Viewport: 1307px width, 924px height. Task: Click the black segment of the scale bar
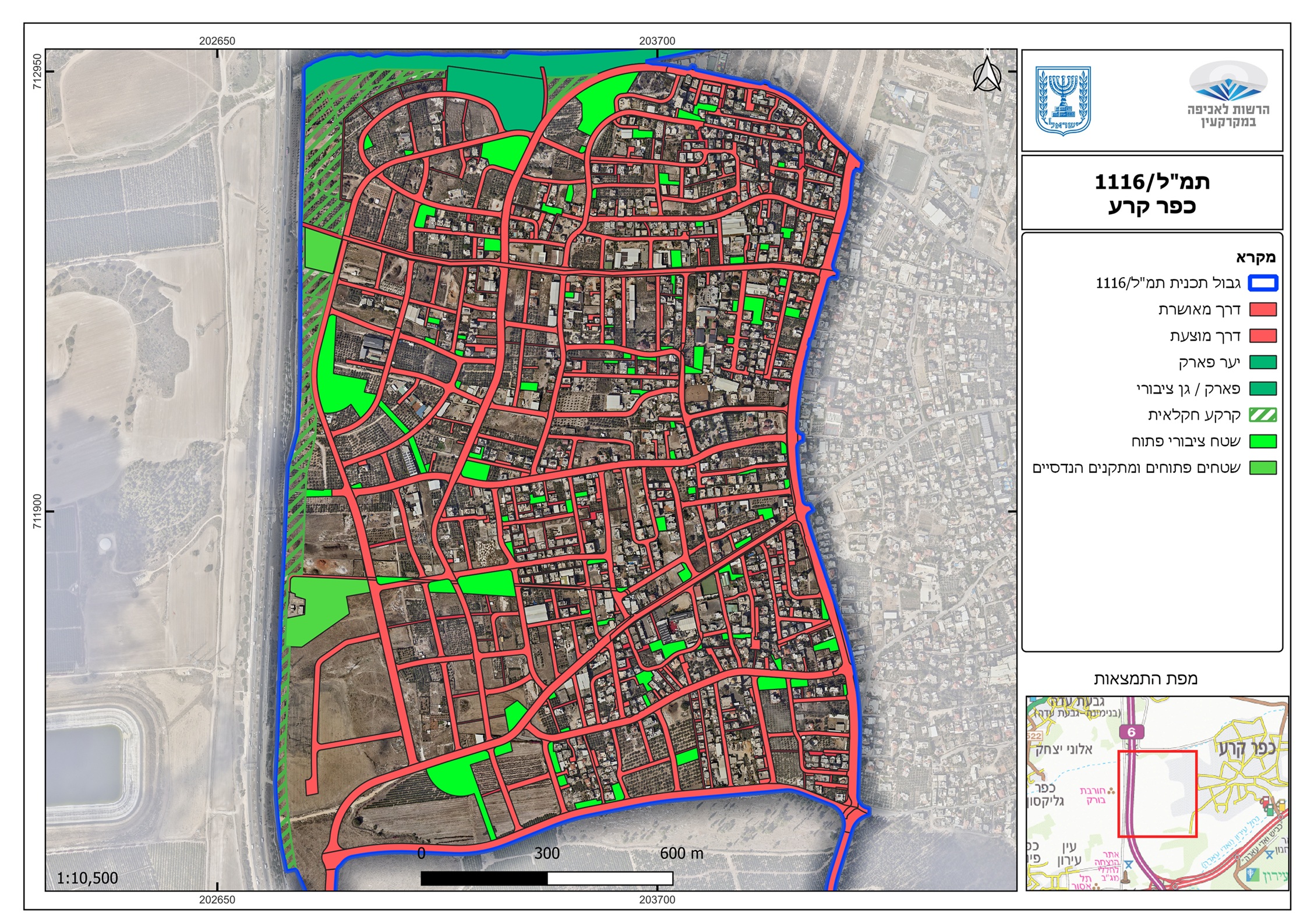coord(483,878)
